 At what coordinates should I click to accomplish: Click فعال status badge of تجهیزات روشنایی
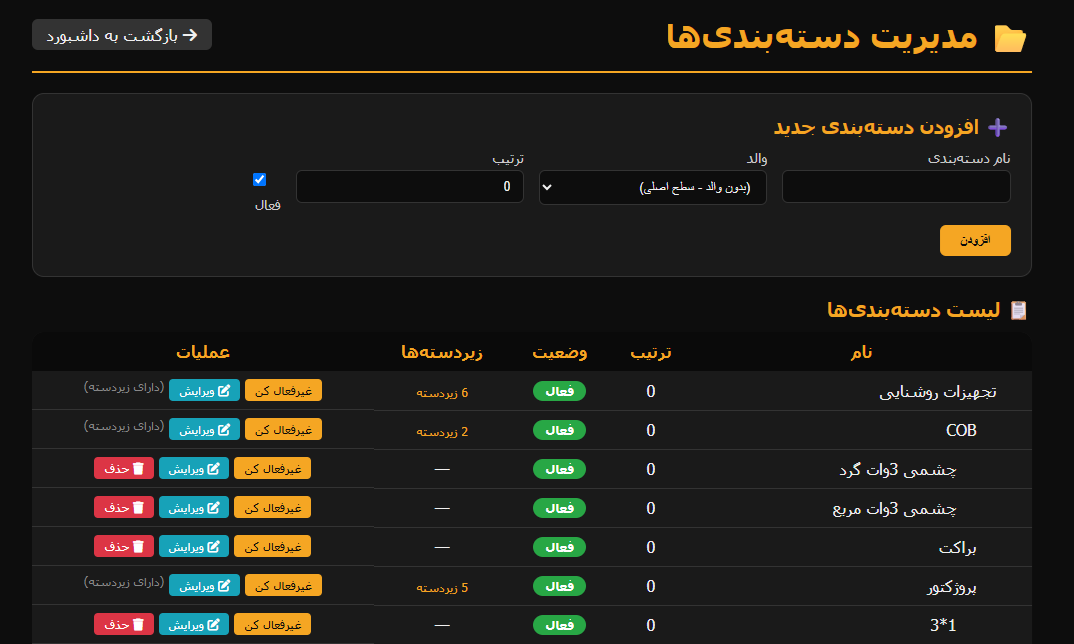point(560,391)
